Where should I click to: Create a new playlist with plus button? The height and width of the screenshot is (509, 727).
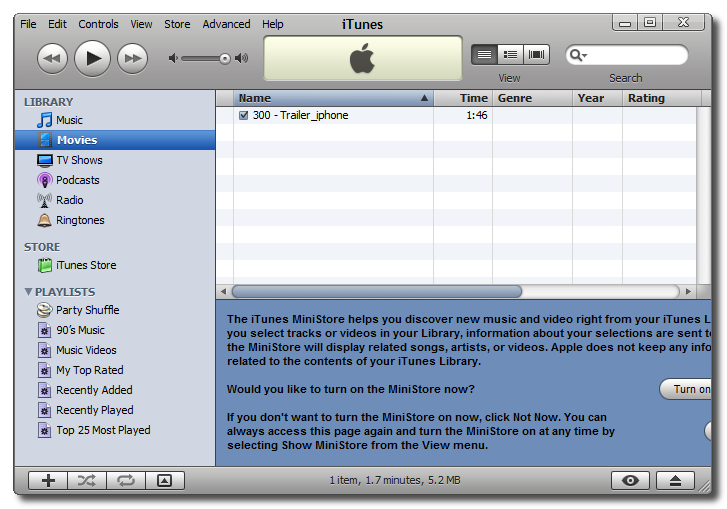48,480
